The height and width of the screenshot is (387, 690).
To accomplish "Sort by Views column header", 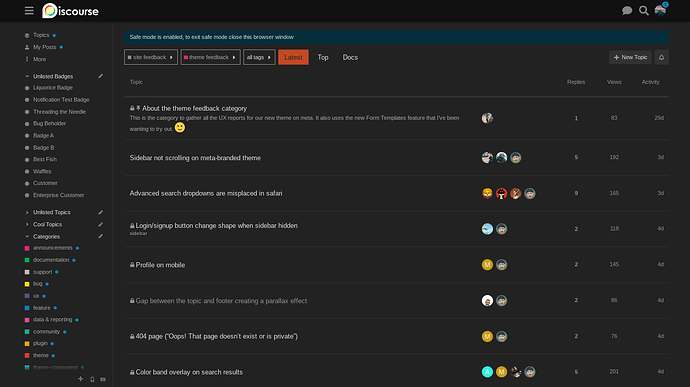I will (614, 82).
